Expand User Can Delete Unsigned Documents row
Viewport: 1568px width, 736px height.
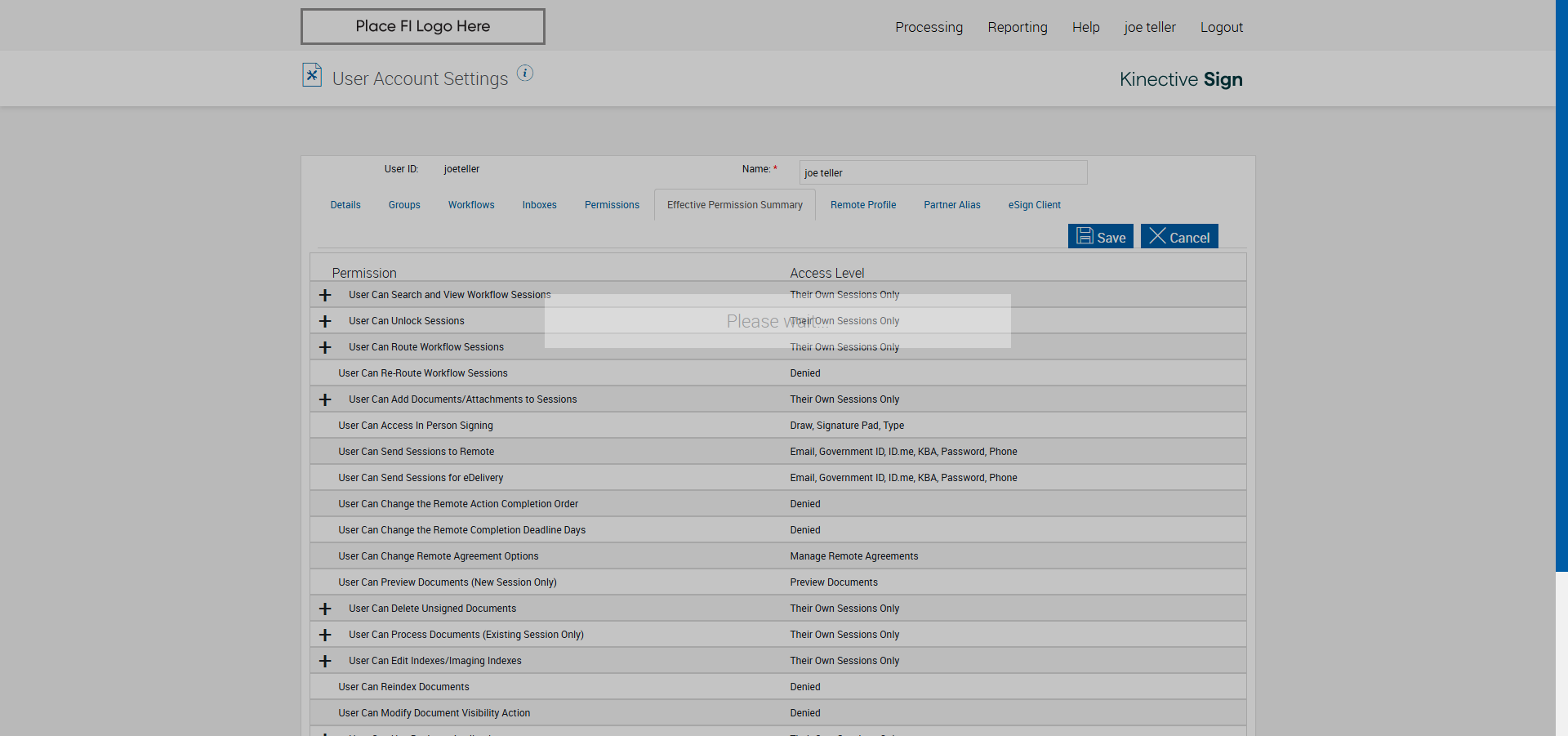(x=325, y=609)
